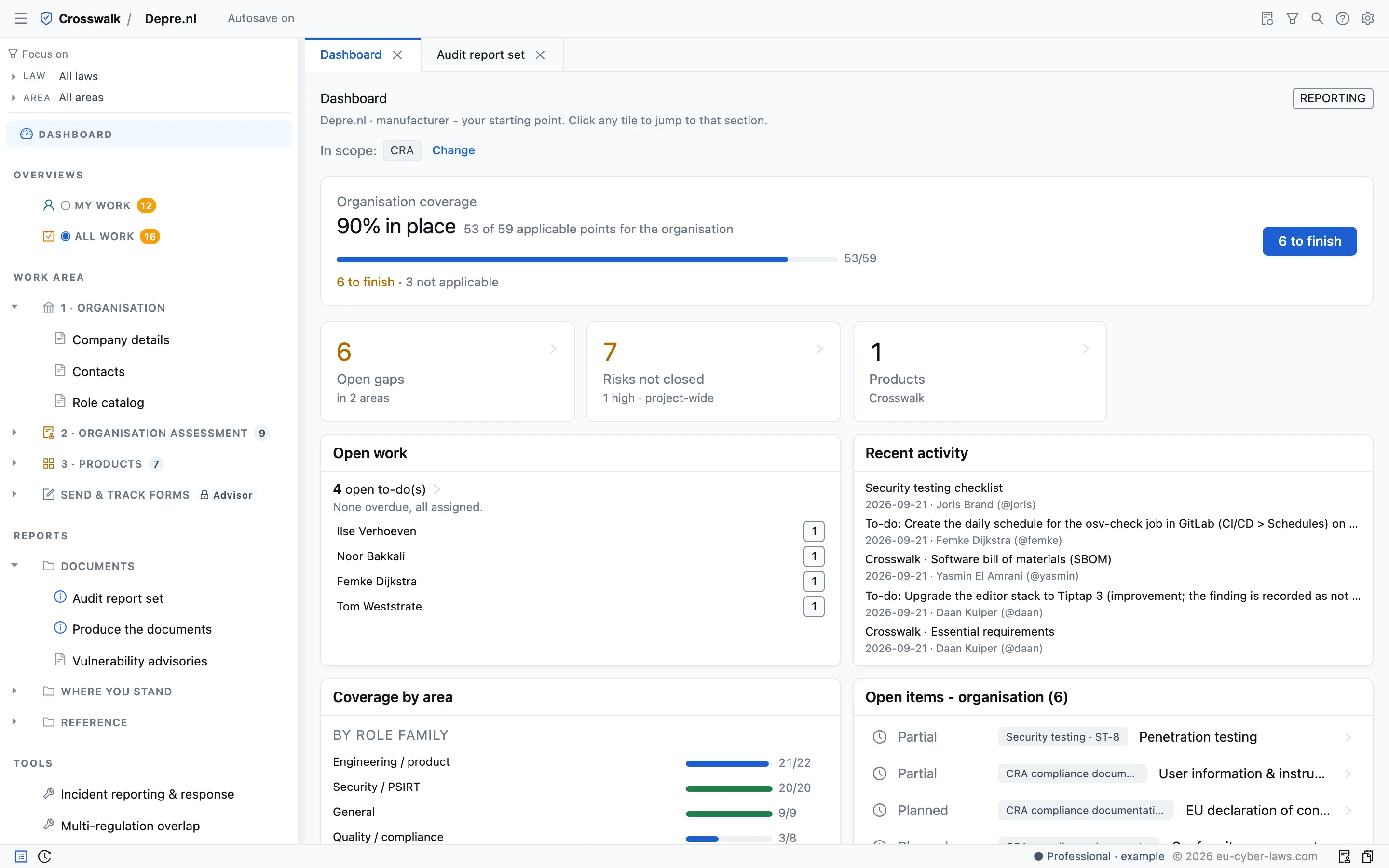Expand the Send & Track Forms section
Screen dimensions: 1389x868
14,494
